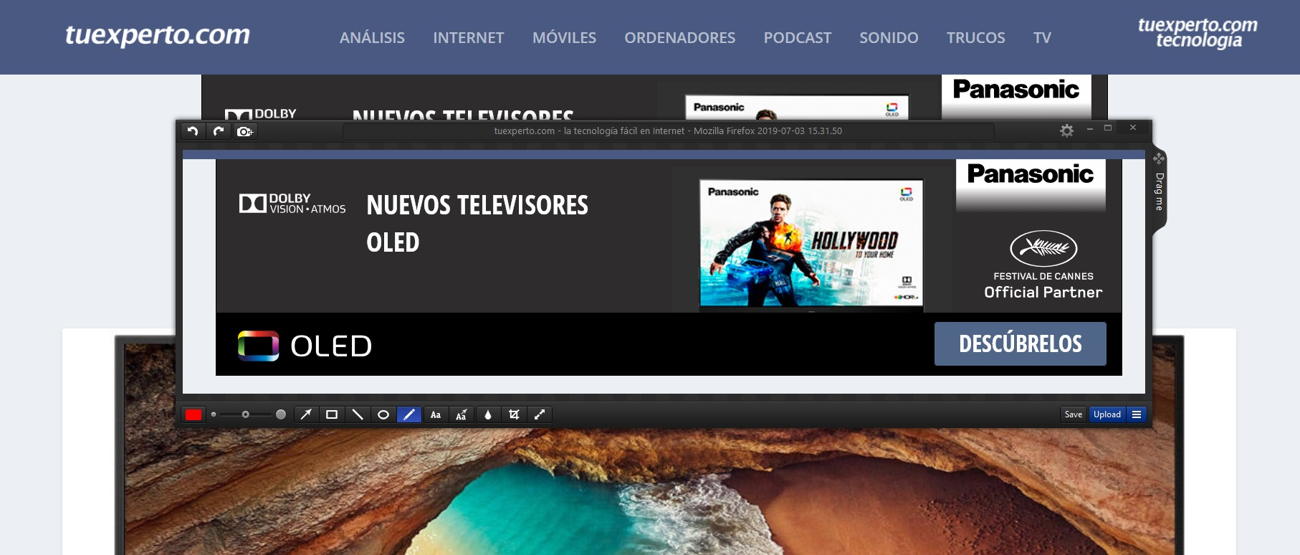Screen dimensions: 1300x555
Task: Open the red color swatch picker
Action: point(193,415)
